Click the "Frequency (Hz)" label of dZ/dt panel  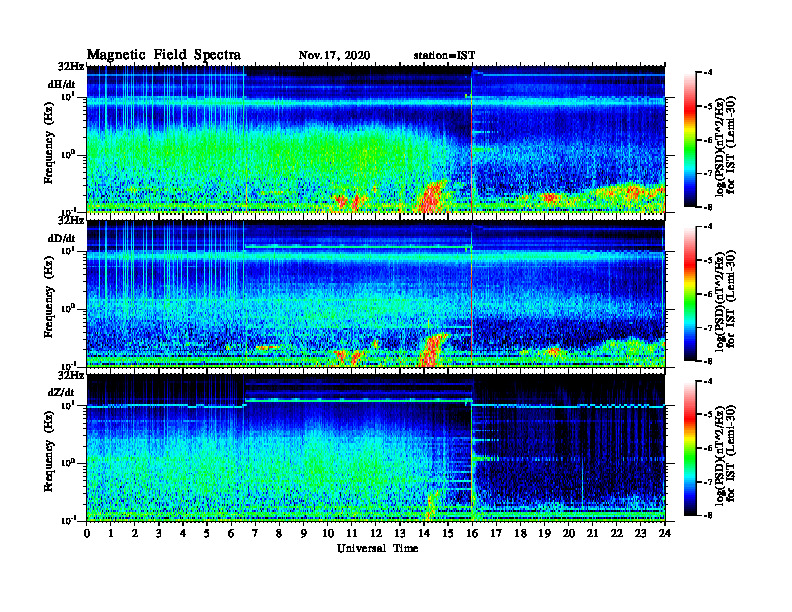pyautogui.click(x=48, y=451)
